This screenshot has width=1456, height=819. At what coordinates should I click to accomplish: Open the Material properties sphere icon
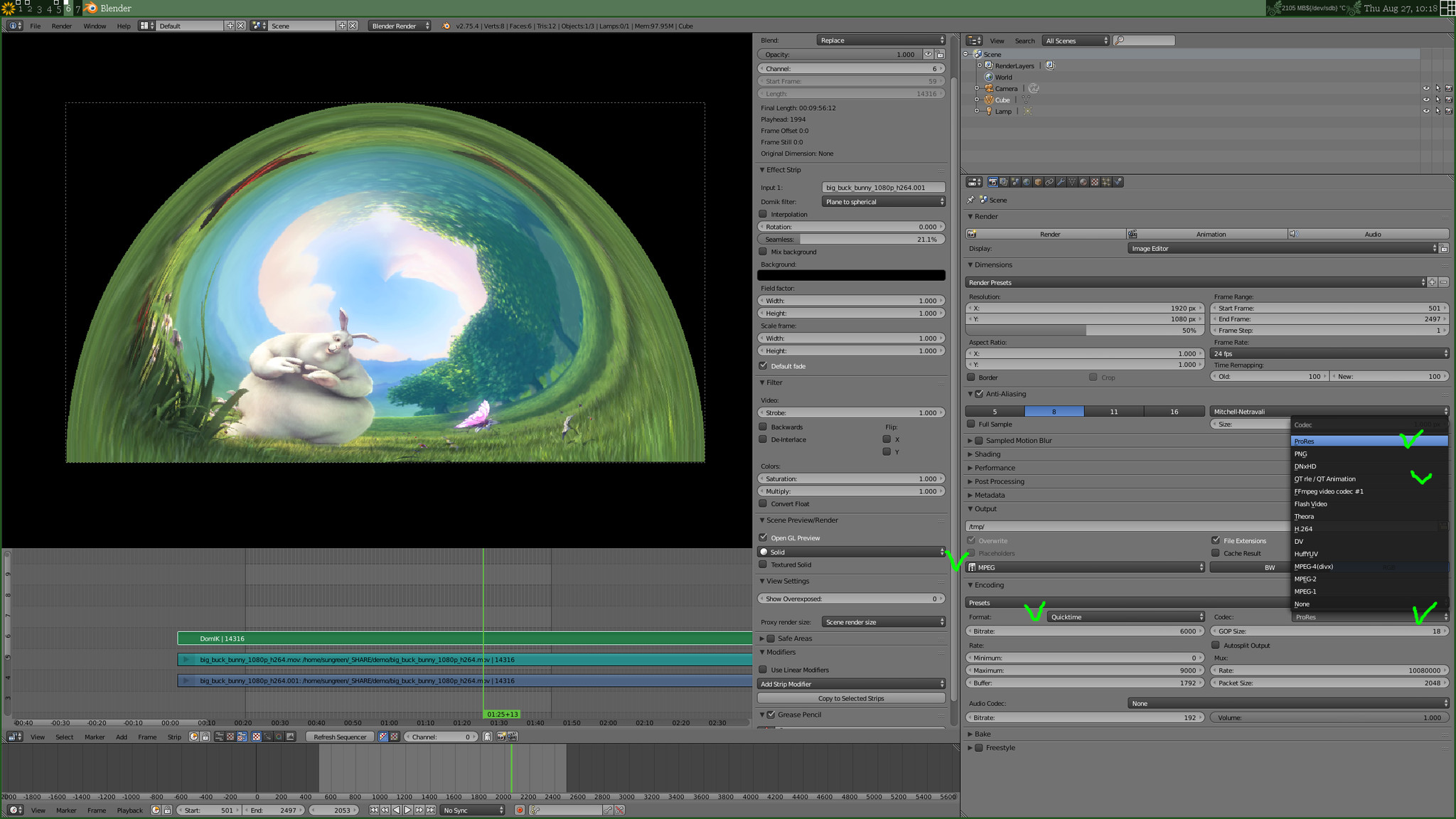1083,182
